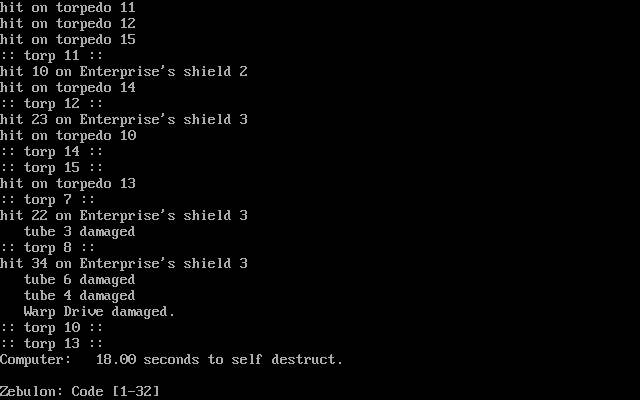Screen dimensions: 640x400
Task: Click "hit 34 on Enterprise's shield 3"
Action: click(123, 263)
